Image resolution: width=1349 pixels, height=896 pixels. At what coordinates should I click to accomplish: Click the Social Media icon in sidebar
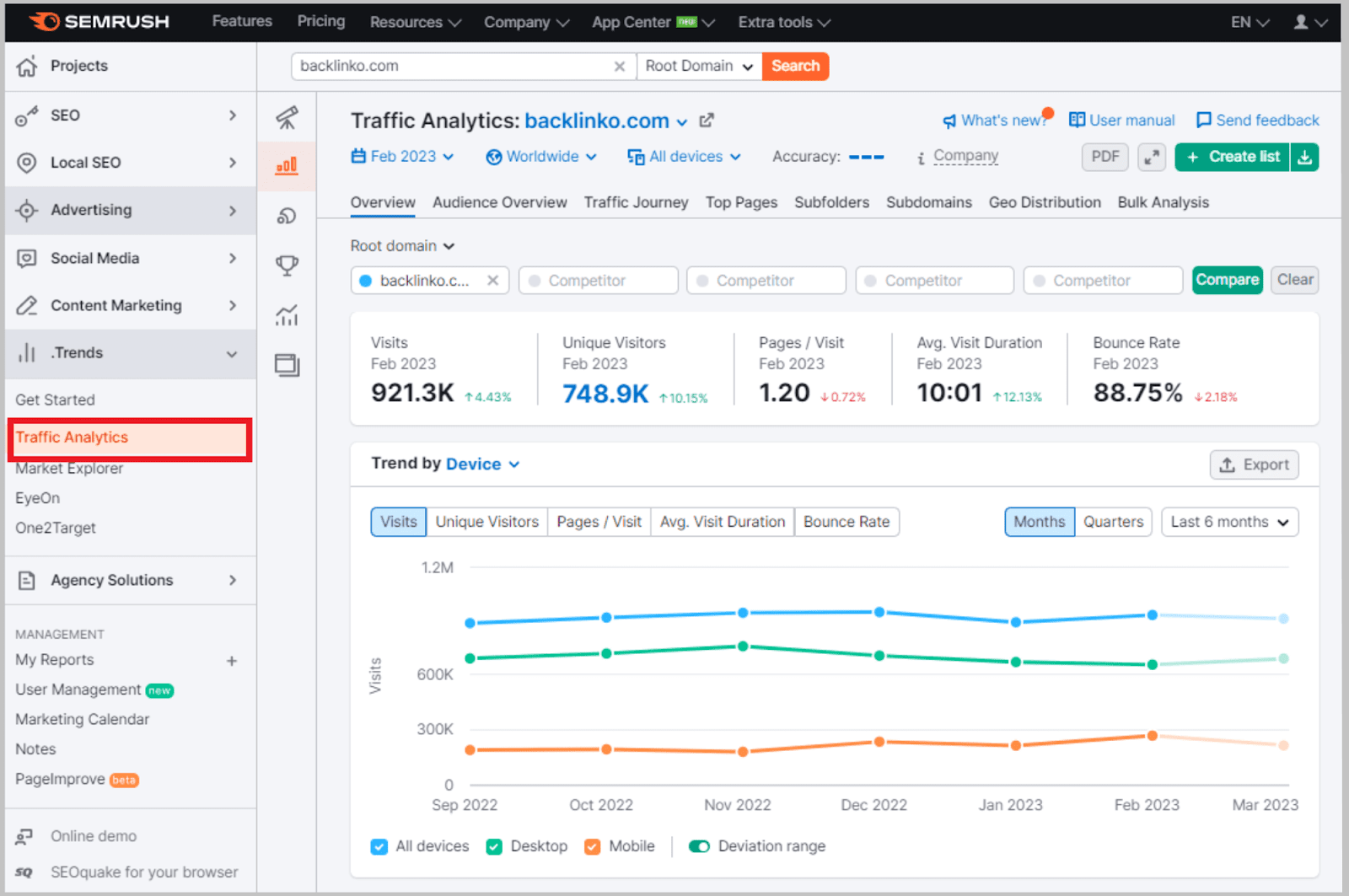pyautogui.click(x=27, y=258)
